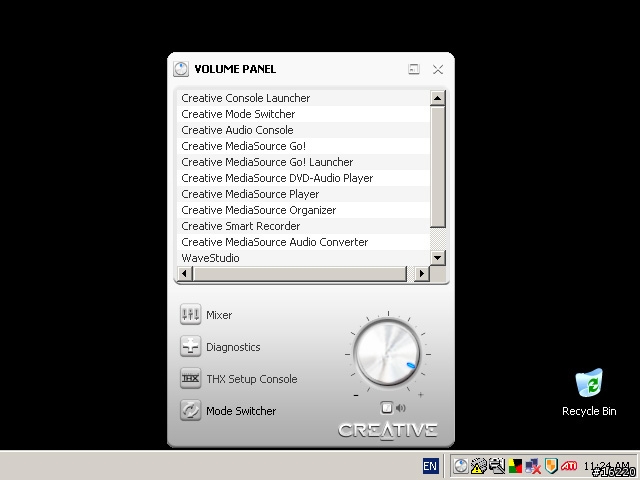Click the warning triangle tray icon
Screen dimensions: 640x480
pos(478,466)
